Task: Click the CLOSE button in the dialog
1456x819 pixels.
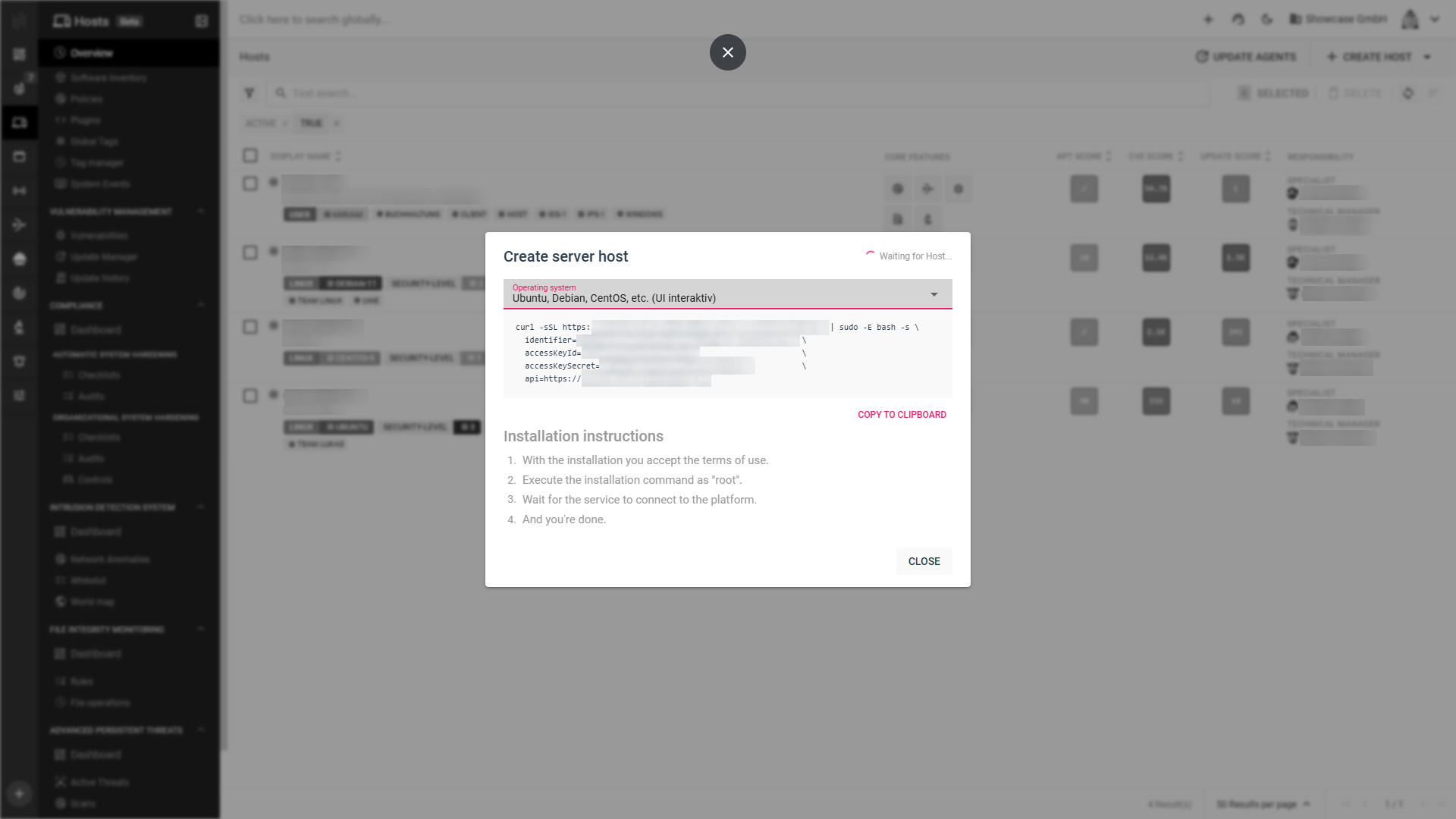Action: point(924,561)
